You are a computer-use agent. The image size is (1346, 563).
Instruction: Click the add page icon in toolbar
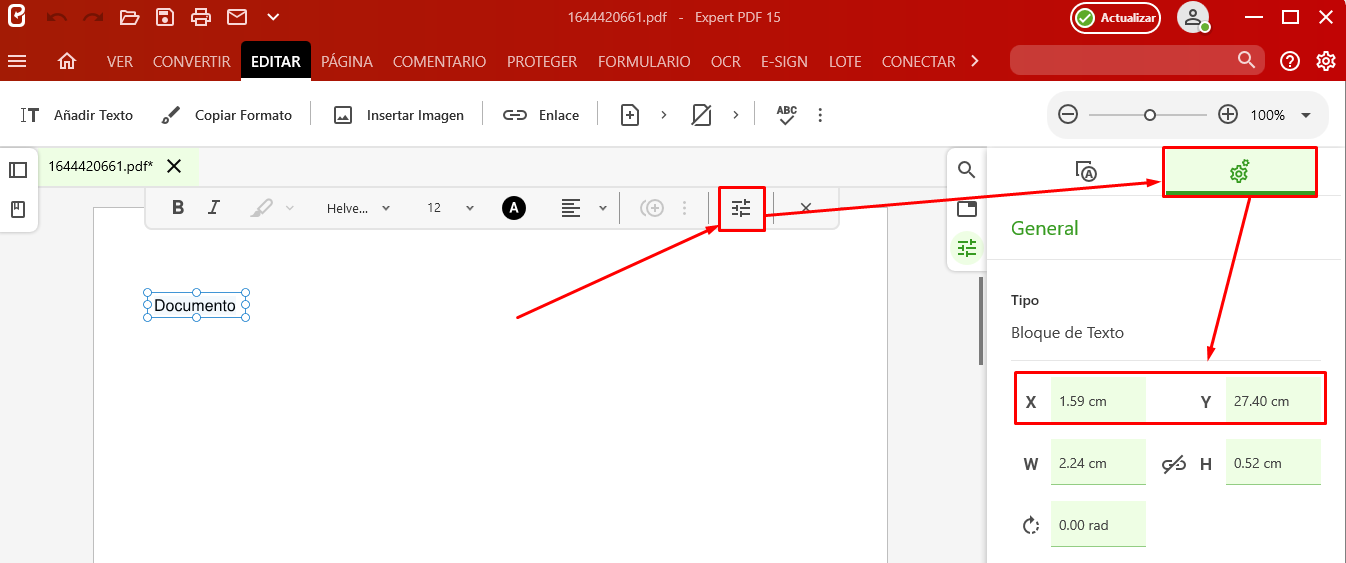[630, 115]
